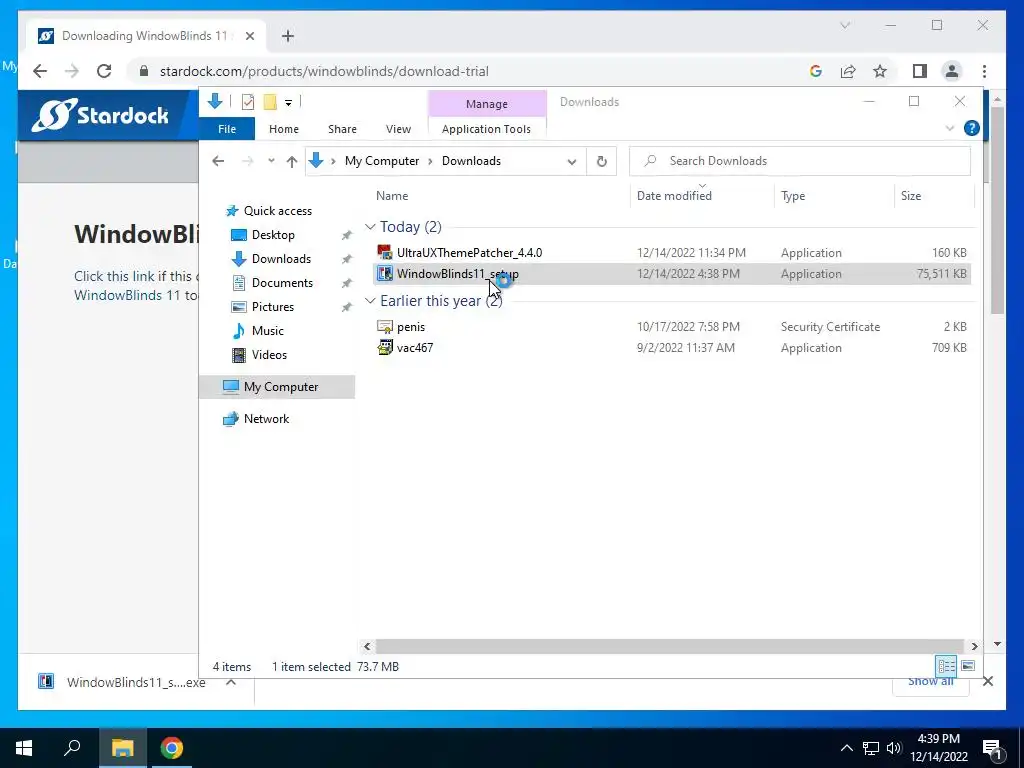Screen dimensions: 1024x768
Task: Open Quick access in the navigation pane
Action: pos(278,211)
